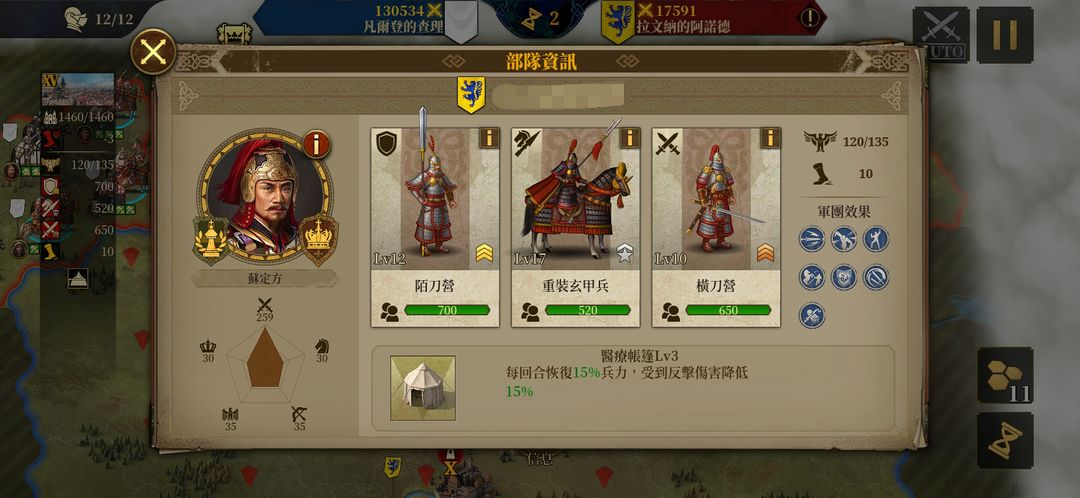Open info icon on 橫刀營 card
Viewport: 1080px width, 498px height.
(x=770, y=138)
